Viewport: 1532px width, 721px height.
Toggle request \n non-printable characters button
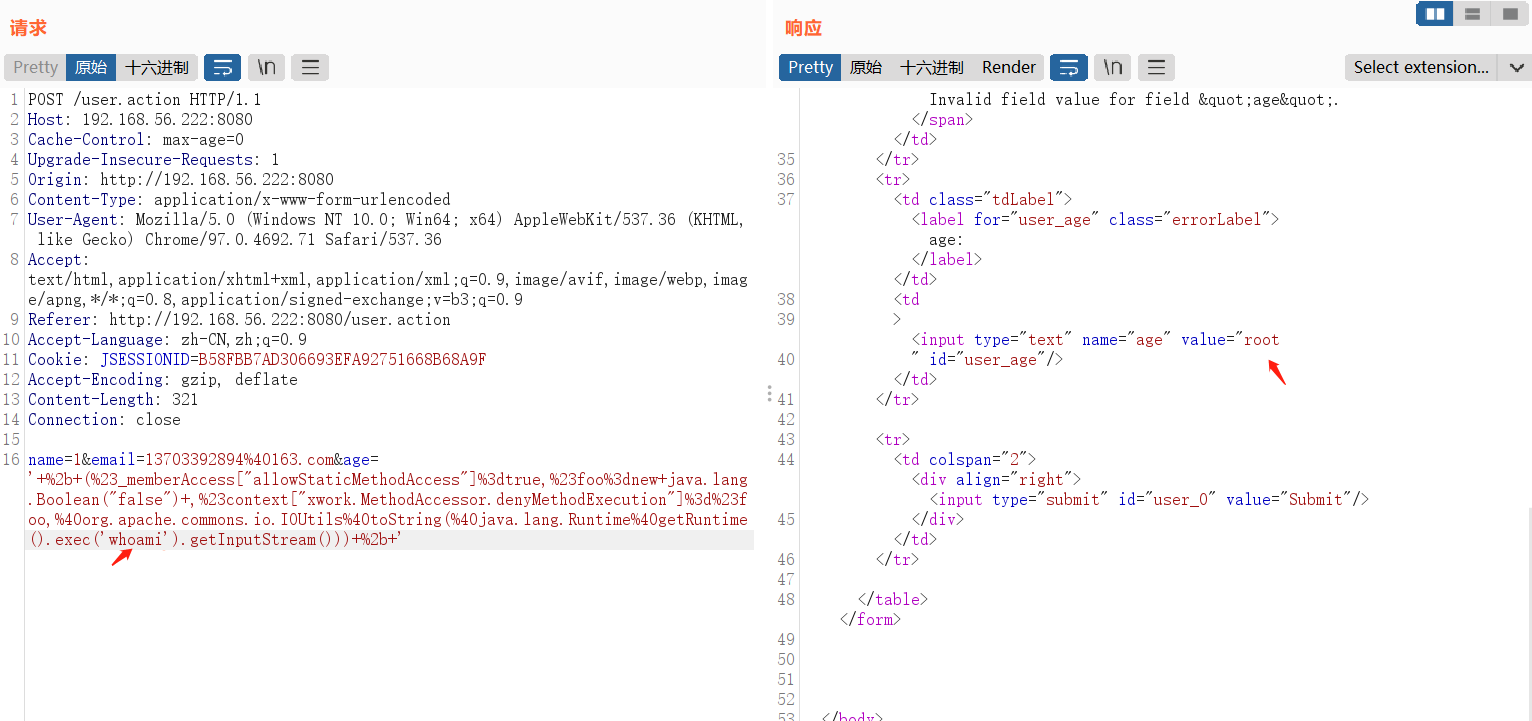[x=266, y=67]
